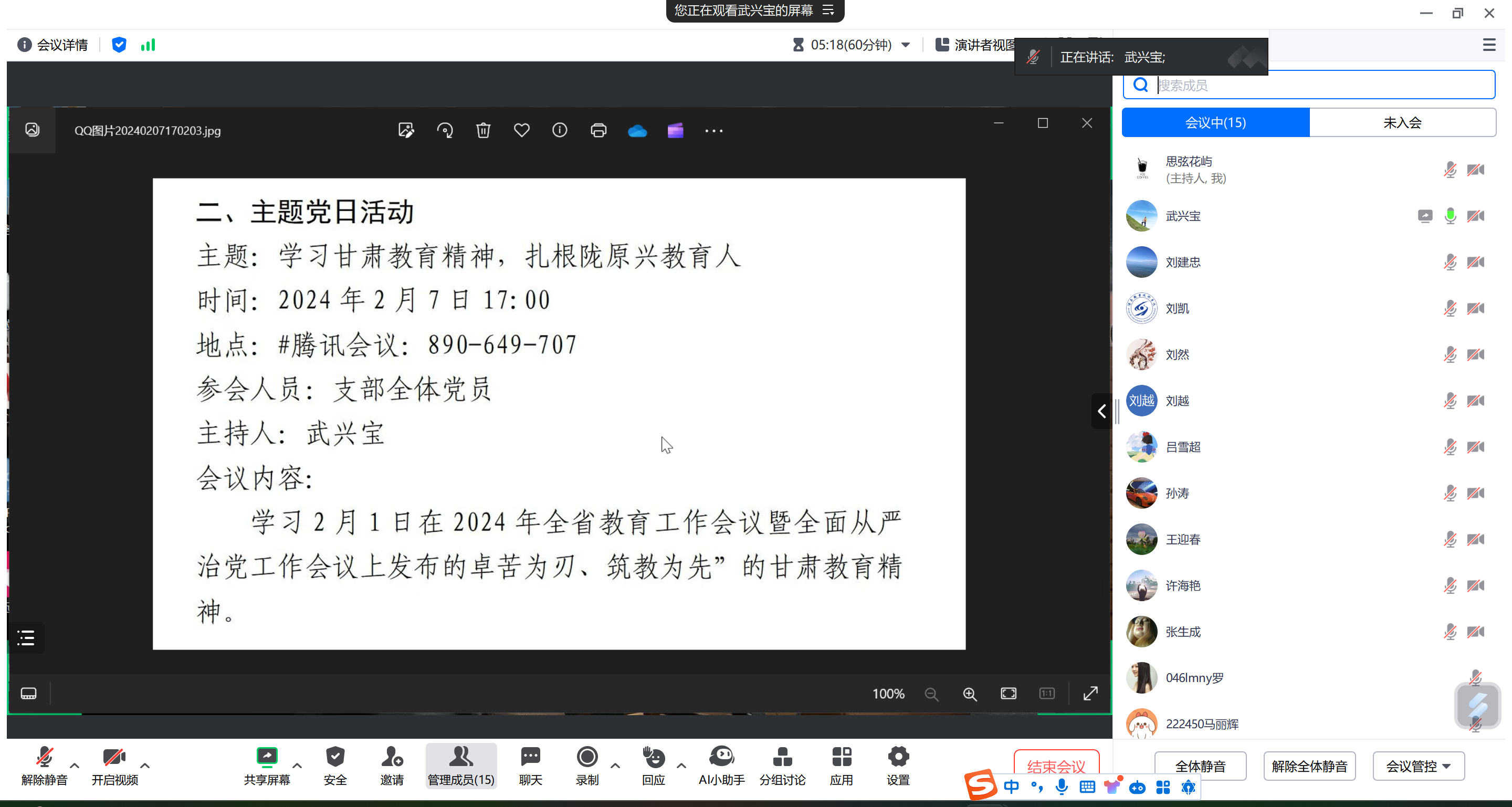Click the 搜索成员 search field

[1321, 86]
